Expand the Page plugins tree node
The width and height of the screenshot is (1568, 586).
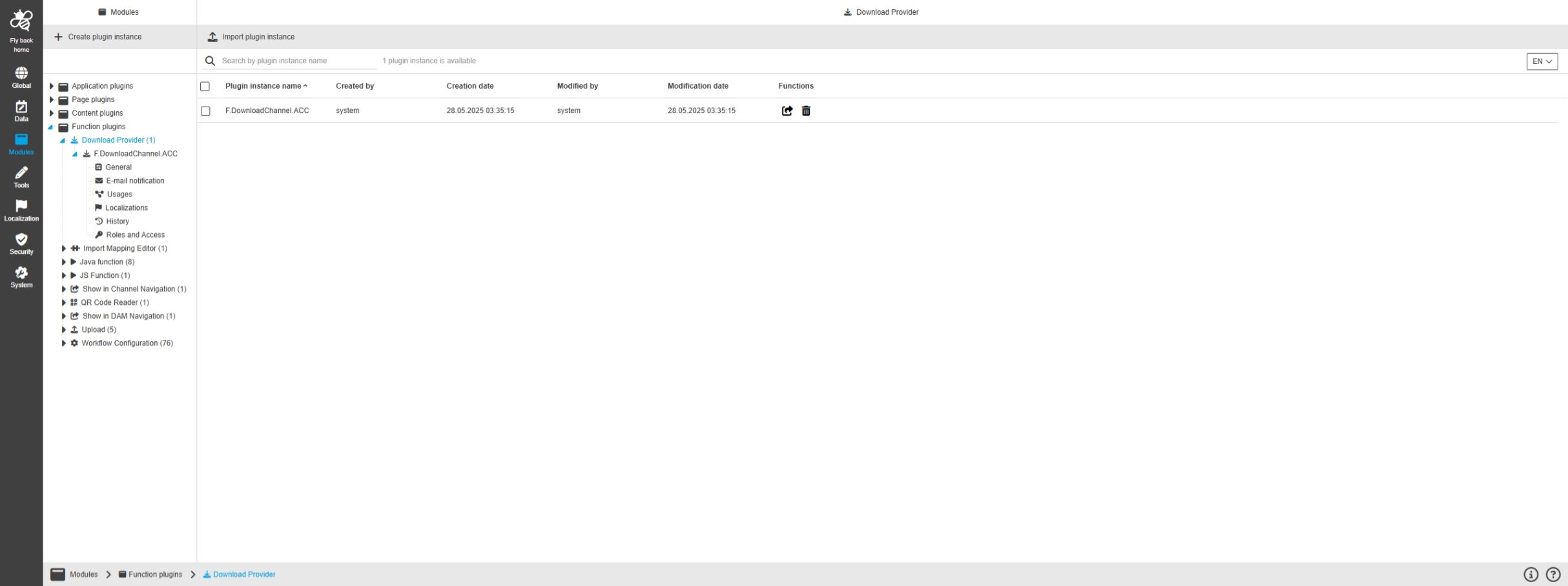(x=52, y=99)
